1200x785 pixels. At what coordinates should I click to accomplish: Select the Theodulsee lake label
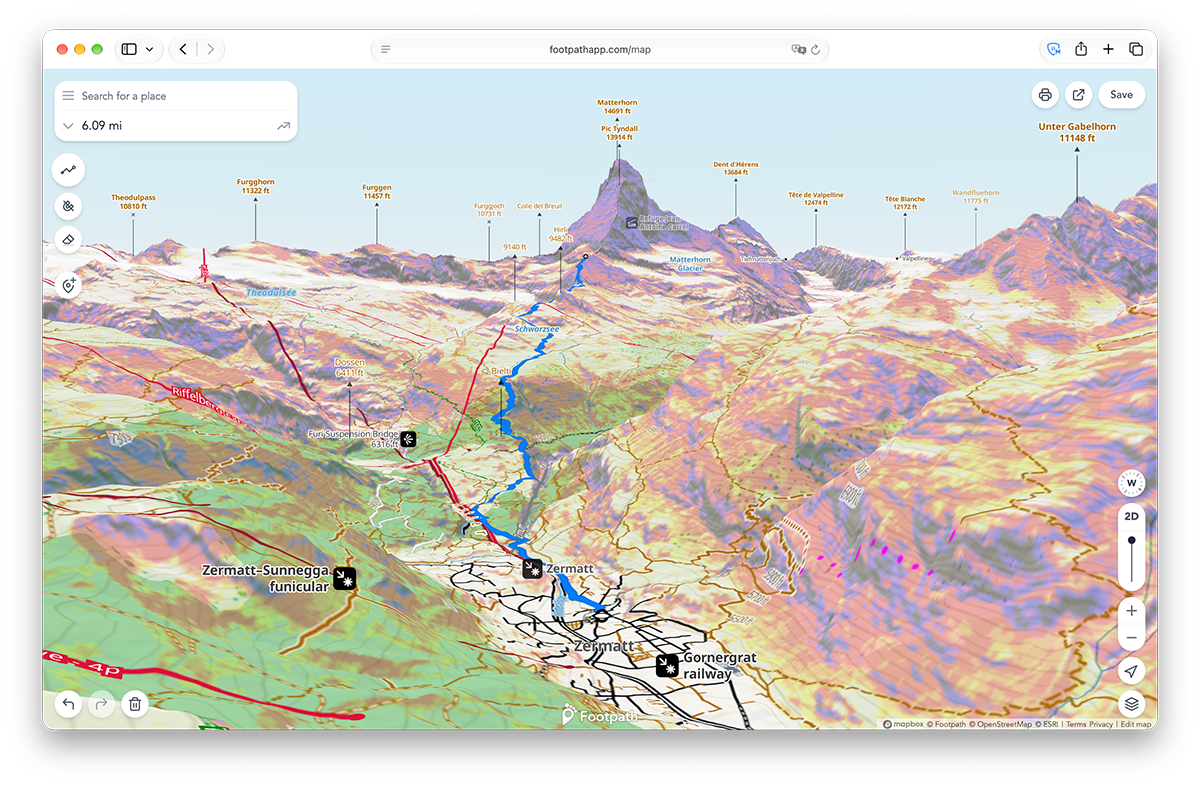click(271, 292)
